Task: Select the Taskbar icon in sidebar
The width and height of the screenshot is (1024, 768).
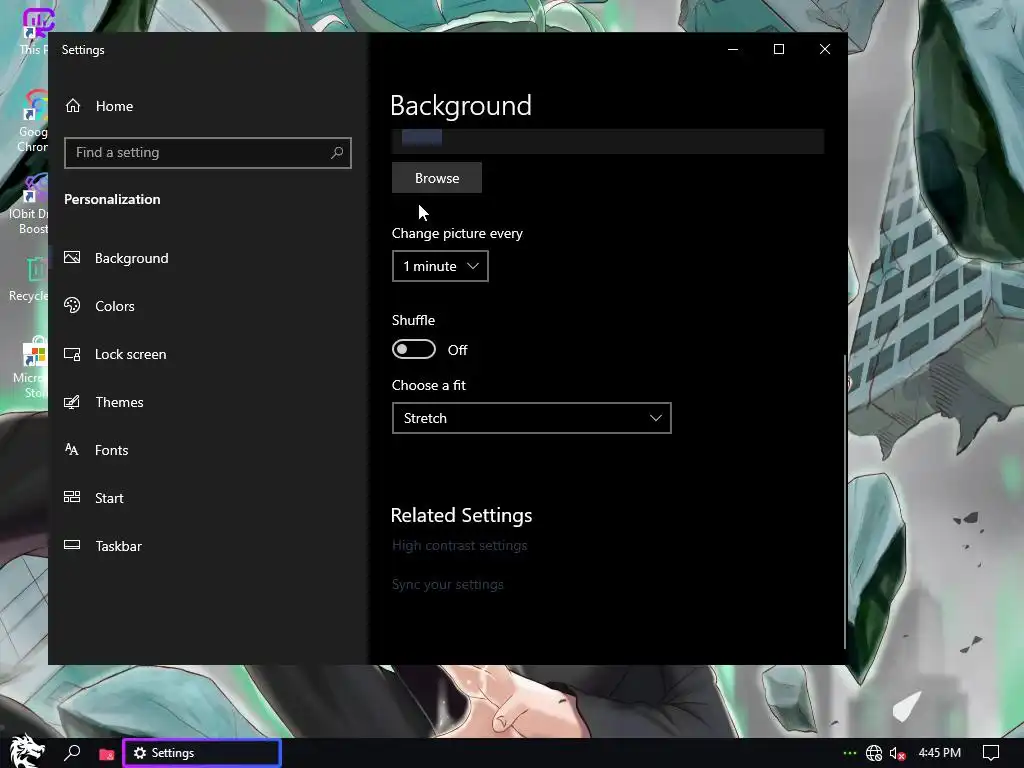Action: pos(72,545)
